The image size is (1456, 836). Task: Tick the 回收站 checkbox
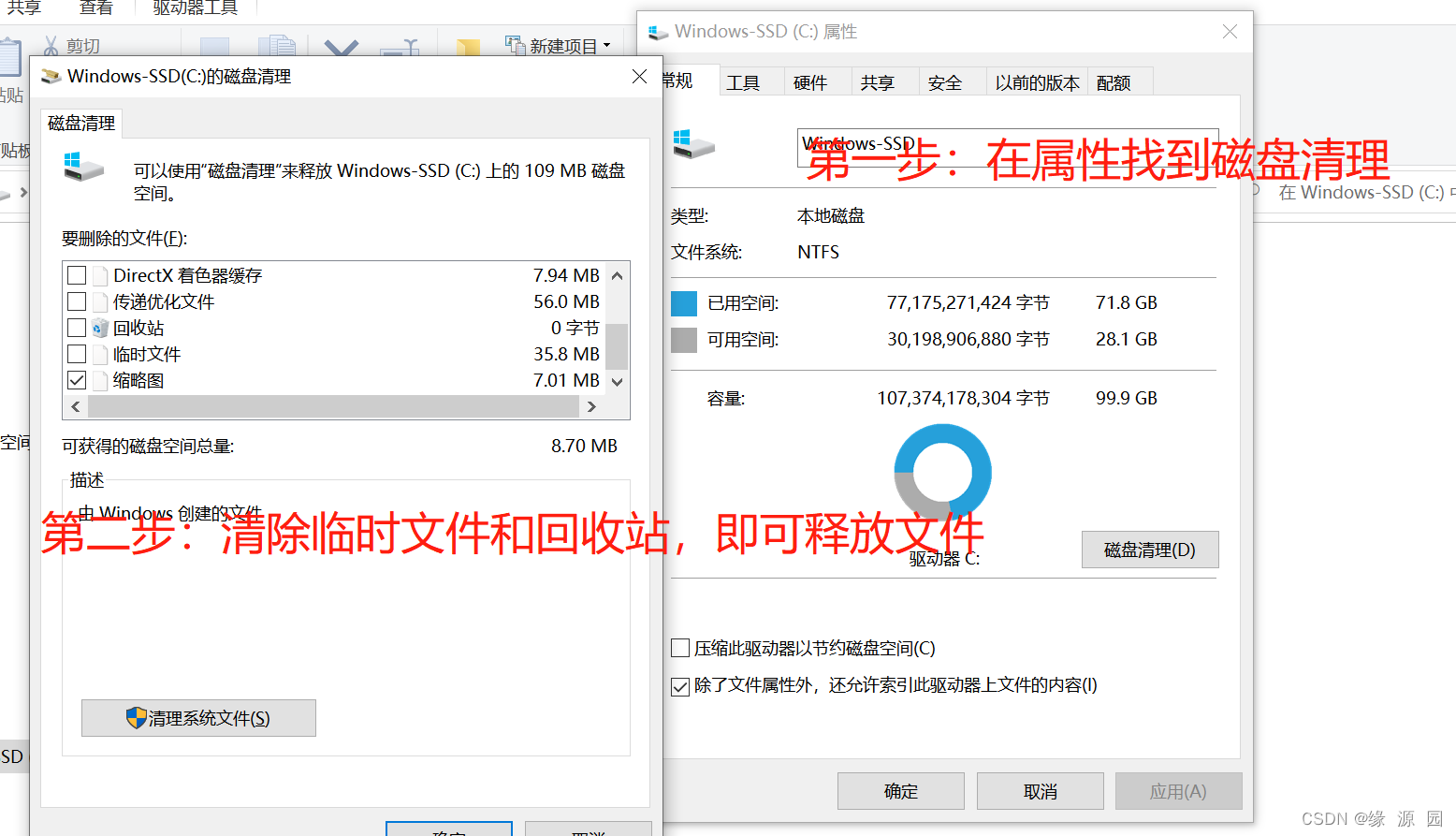click(77, 328)
